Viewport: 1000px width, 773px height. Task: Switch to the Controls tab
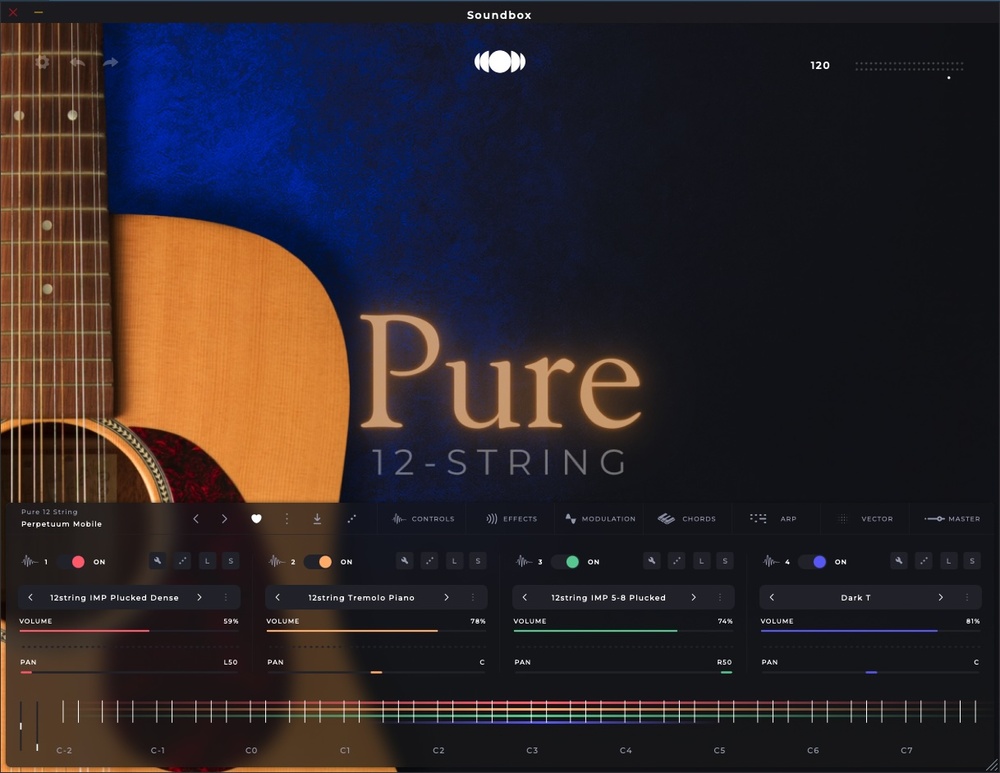point(423,519)
